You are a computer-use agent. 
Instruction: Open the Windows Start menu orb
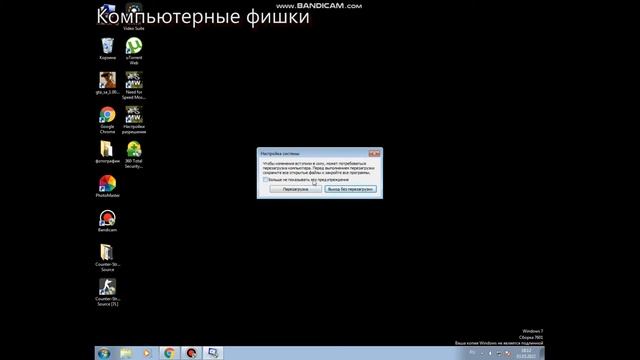104,353
